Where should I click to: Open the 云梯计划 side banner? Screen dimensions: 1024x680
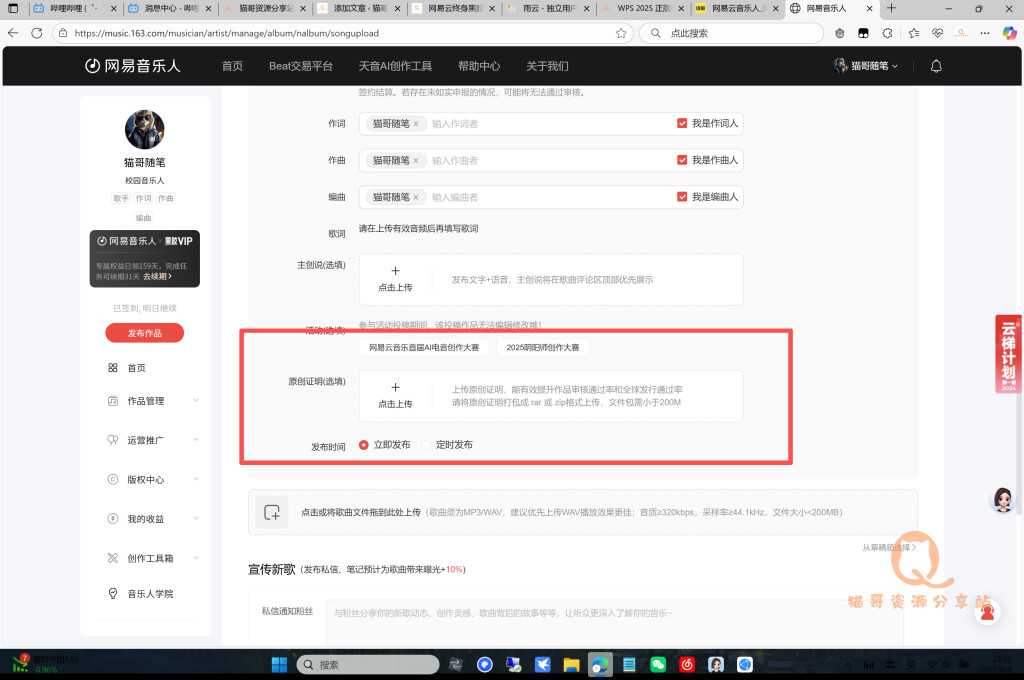point(1008,354)
